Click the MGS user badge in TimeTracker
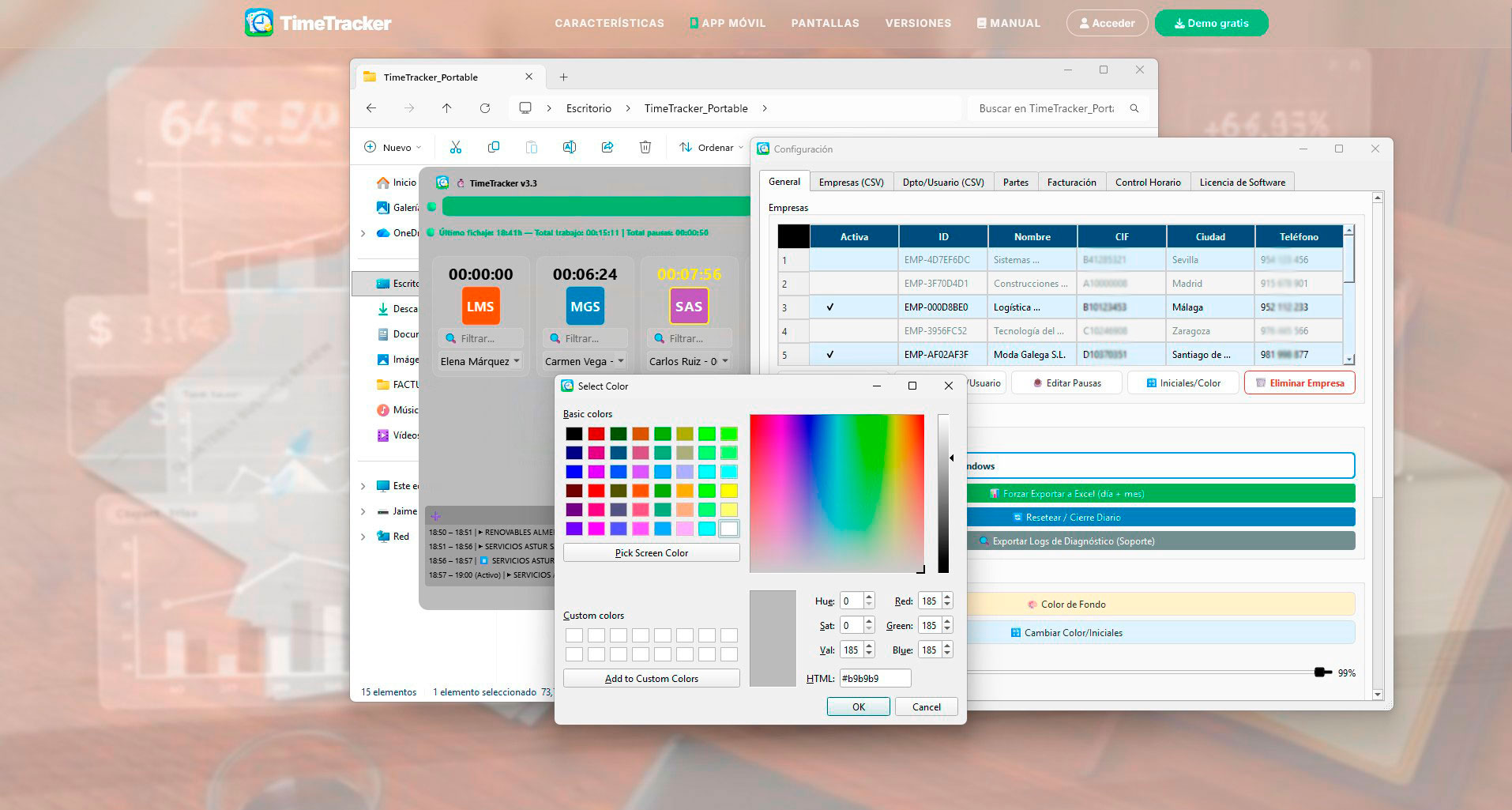The width and height of the screenshot is (1512, 810). (x=585, y=307)
